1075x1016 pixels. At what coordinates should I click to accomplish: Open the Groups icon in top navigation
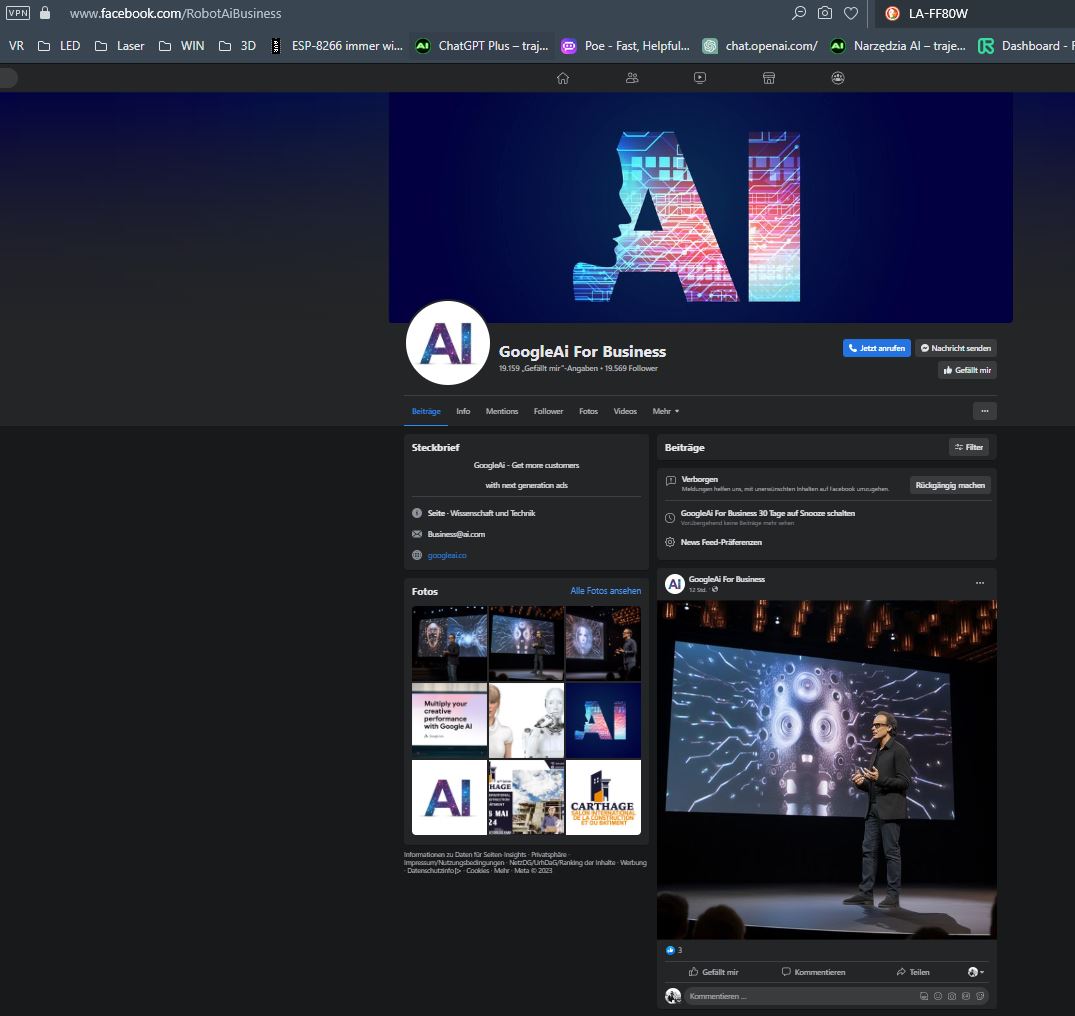click(x=838, y=78)
